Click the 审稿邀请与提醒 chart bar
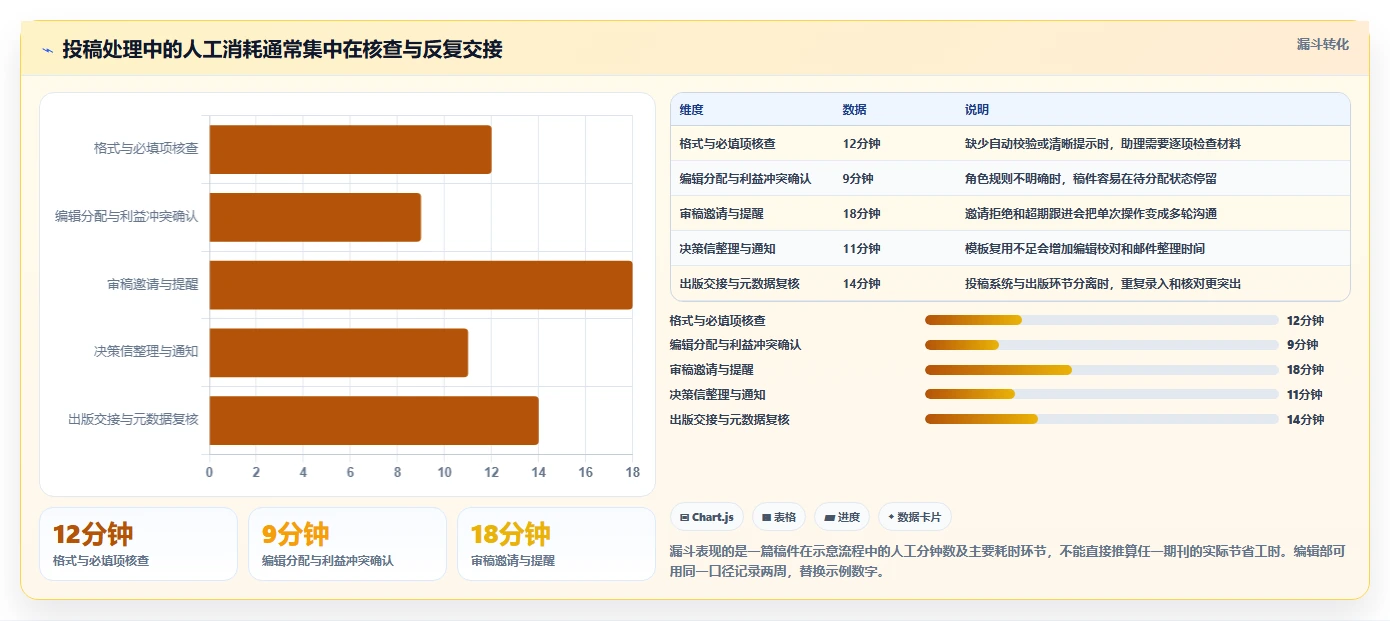 click(x=421, y=285)
